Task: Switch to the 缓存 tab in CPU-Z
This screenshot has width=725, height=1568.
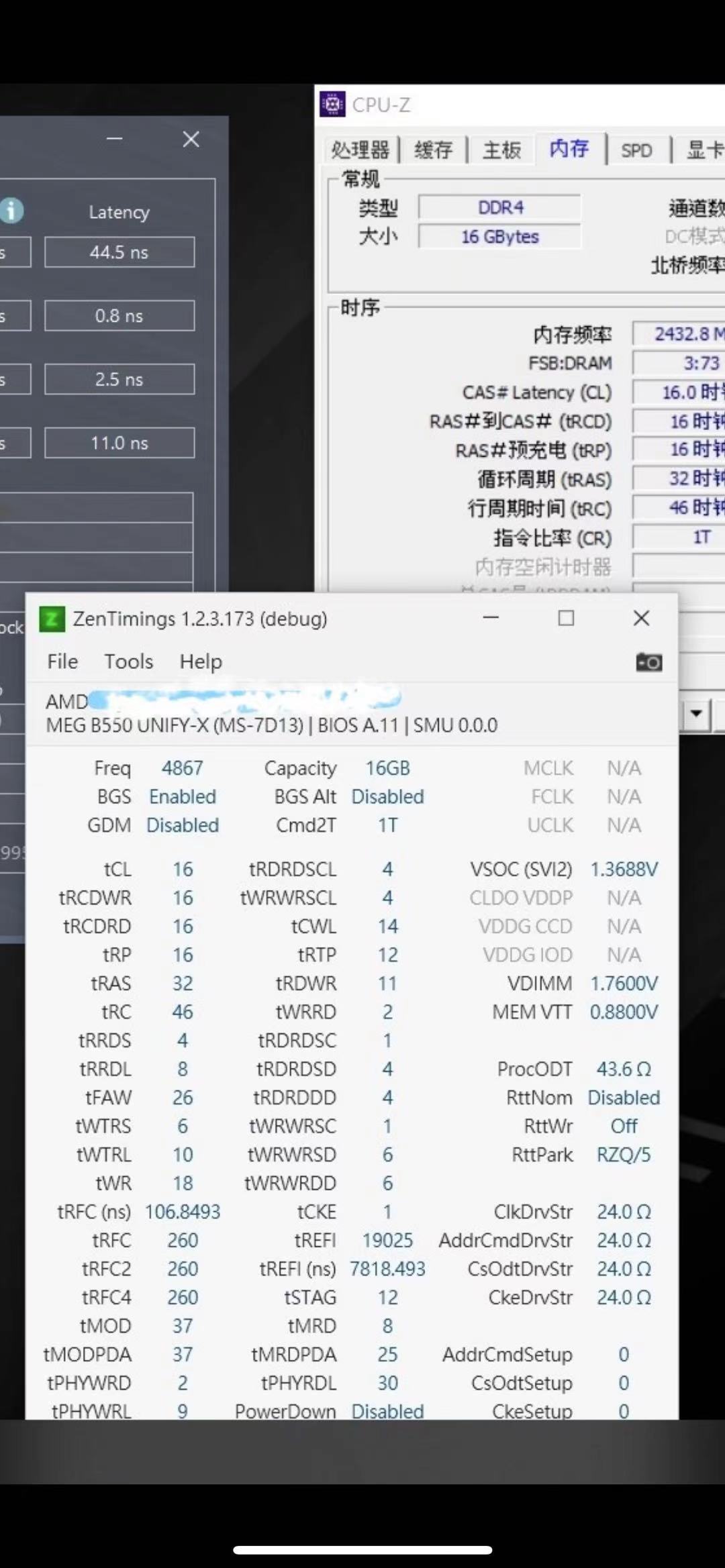Action: pyautogui.click(x=434, y=150)
